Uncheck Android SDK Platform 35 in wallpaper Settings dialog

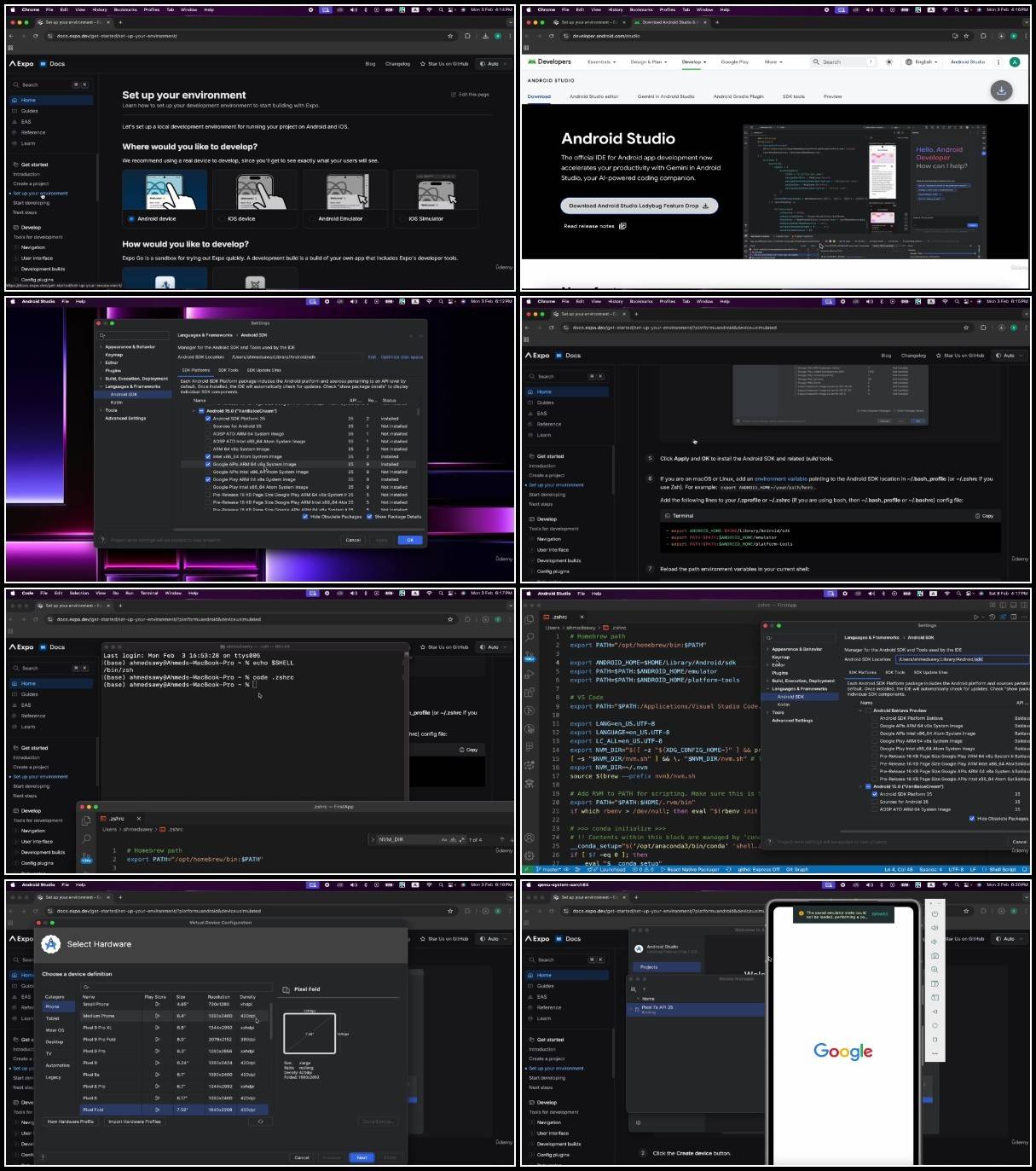(x=208, y=419)
